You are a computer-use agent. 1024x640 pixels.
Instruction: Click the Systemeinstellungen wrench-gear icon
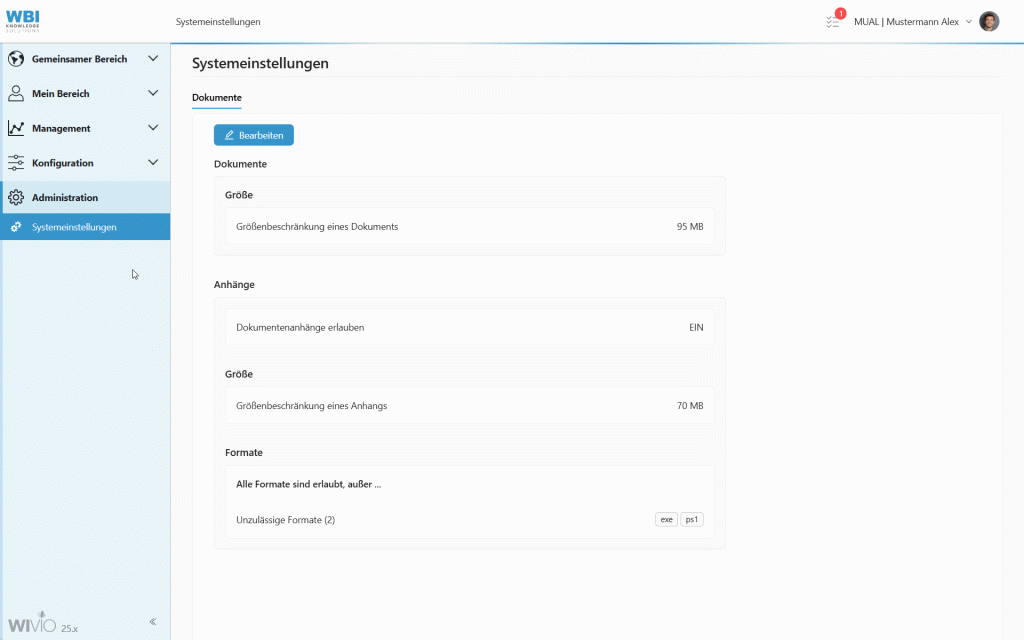[18, 226]
